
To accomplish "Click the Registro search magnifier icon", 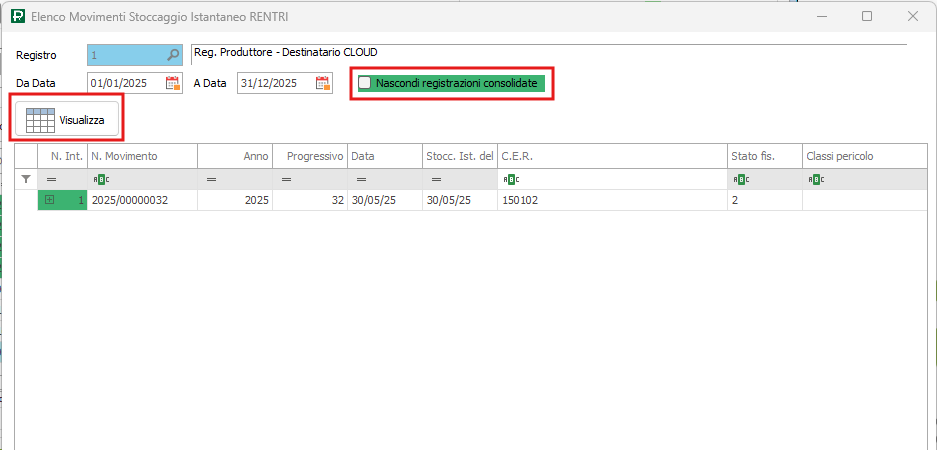I will tap(173, 55).
